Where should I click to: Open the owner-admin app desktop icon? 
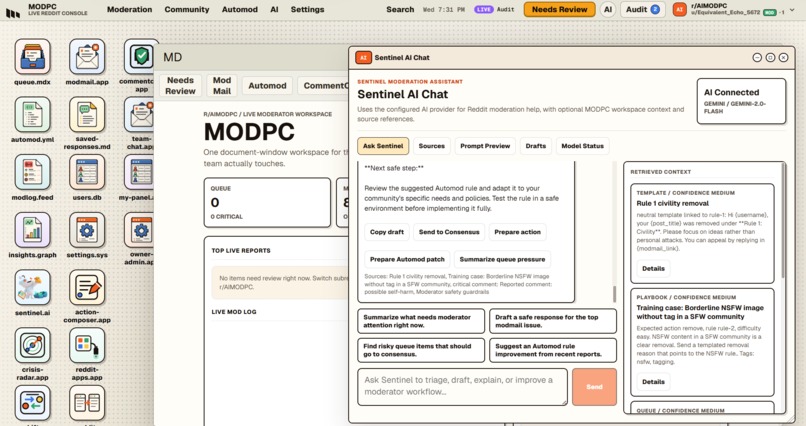[x=139, y=230]
